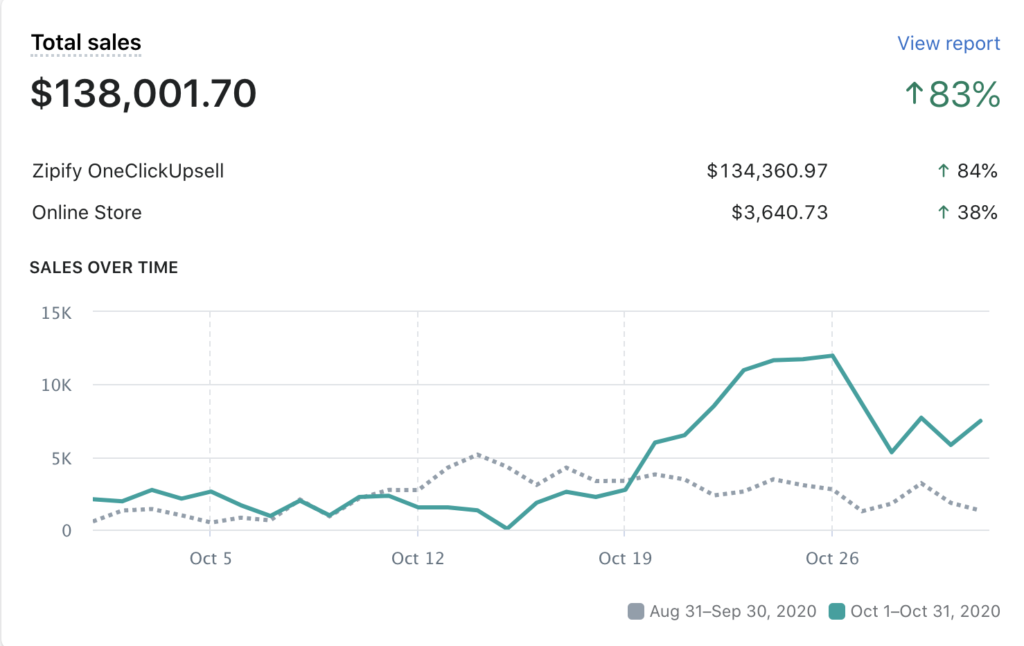
Task: Click the teal line peak at Oct 26
Action: (832, 355)
